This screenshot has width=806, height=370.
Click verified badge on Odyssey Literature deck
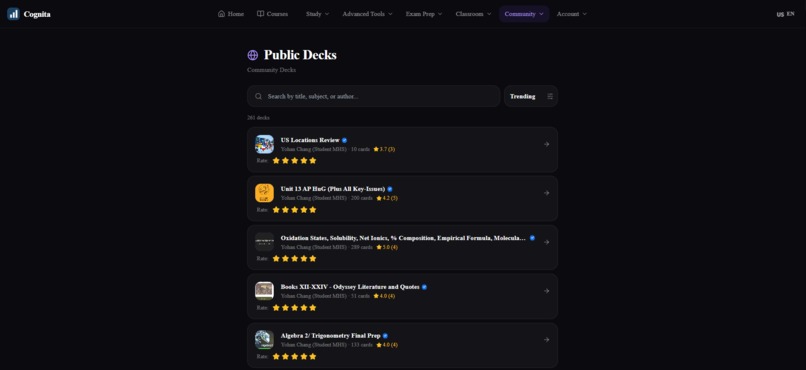coord(424,287)
